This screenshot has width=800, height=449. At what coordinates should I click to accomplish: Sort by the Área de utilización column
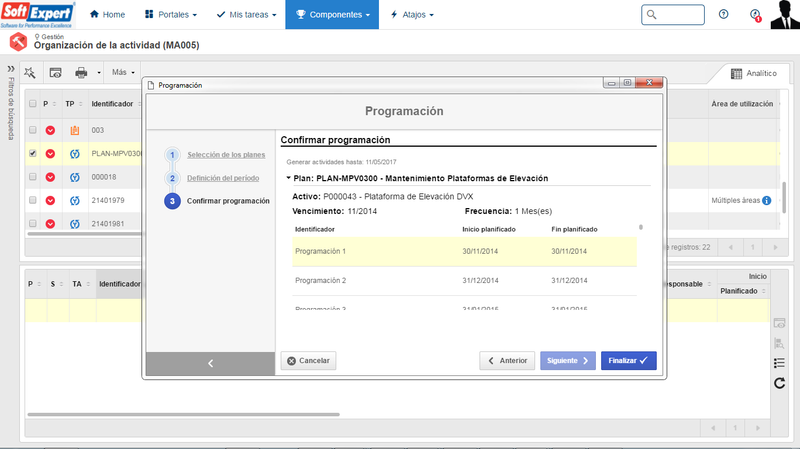pyautogui.click(x=742, y=104)
